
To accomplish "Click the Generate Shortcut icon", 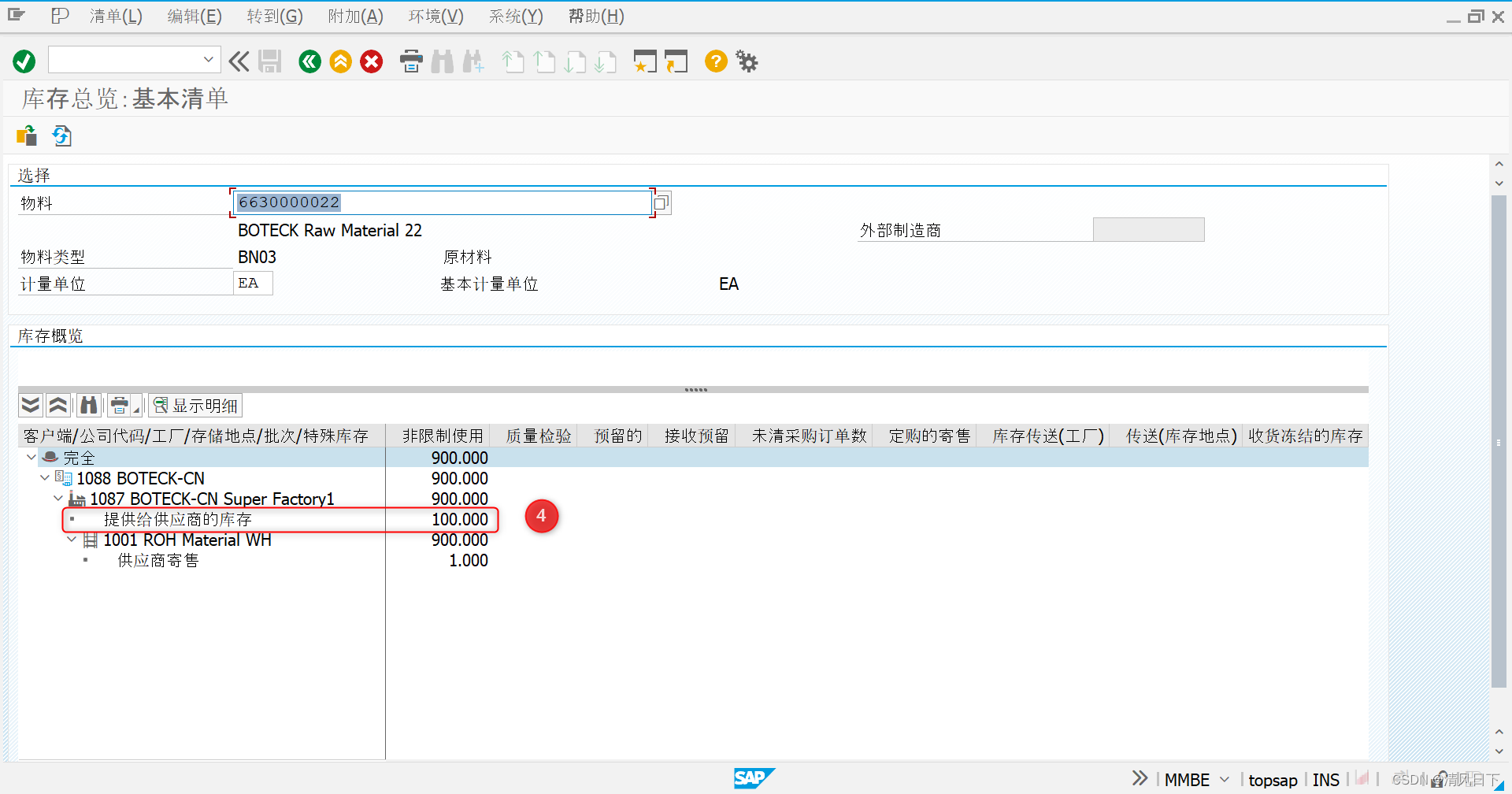I will [x=676, y=61].
